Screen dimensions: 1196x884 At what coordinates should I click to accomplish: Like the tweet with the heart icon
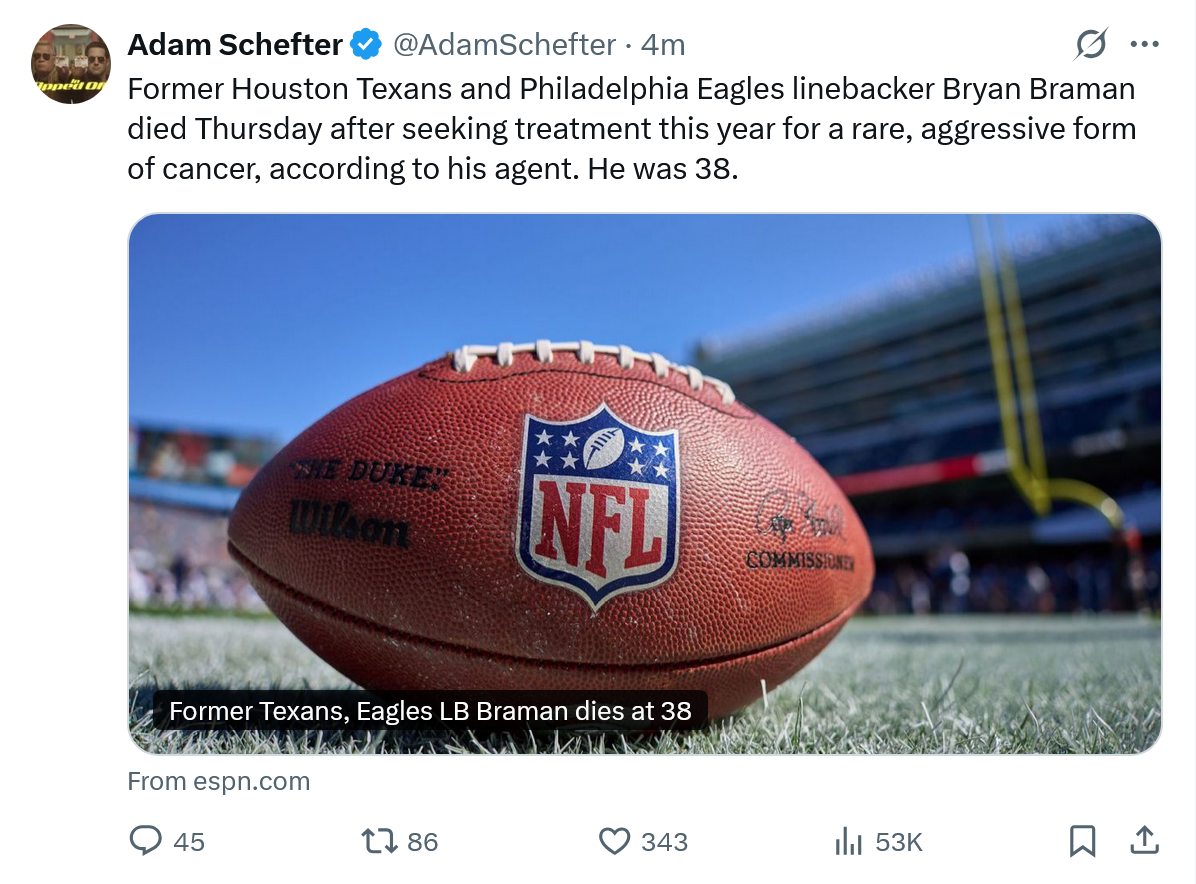[613, 841]
